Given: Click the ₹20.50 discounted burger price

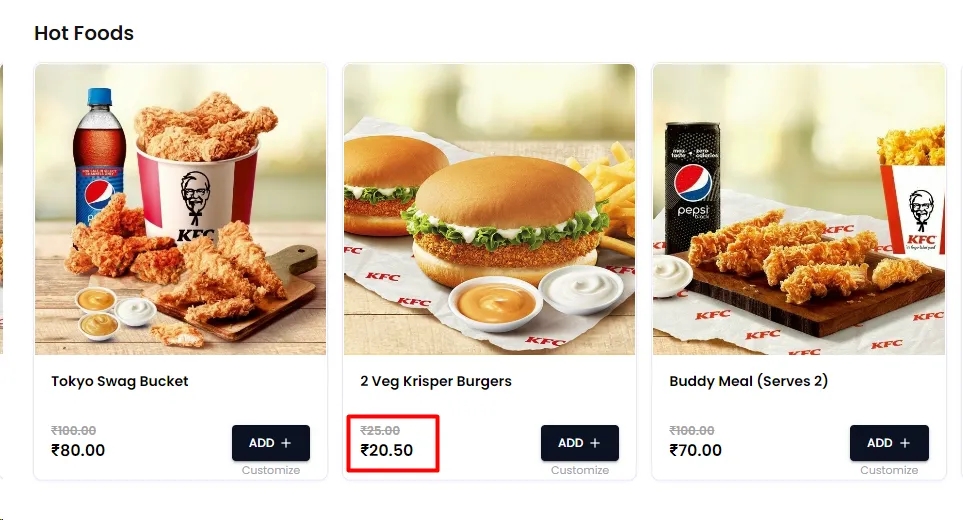Looking at the screenshot, I should click(387, 450).
